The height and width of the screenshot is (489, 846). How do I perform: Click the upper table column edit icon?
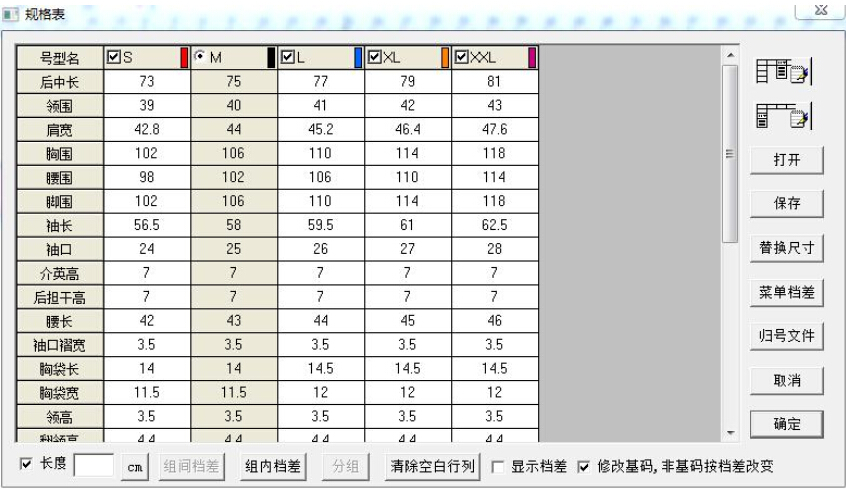[x=783, y=72]
